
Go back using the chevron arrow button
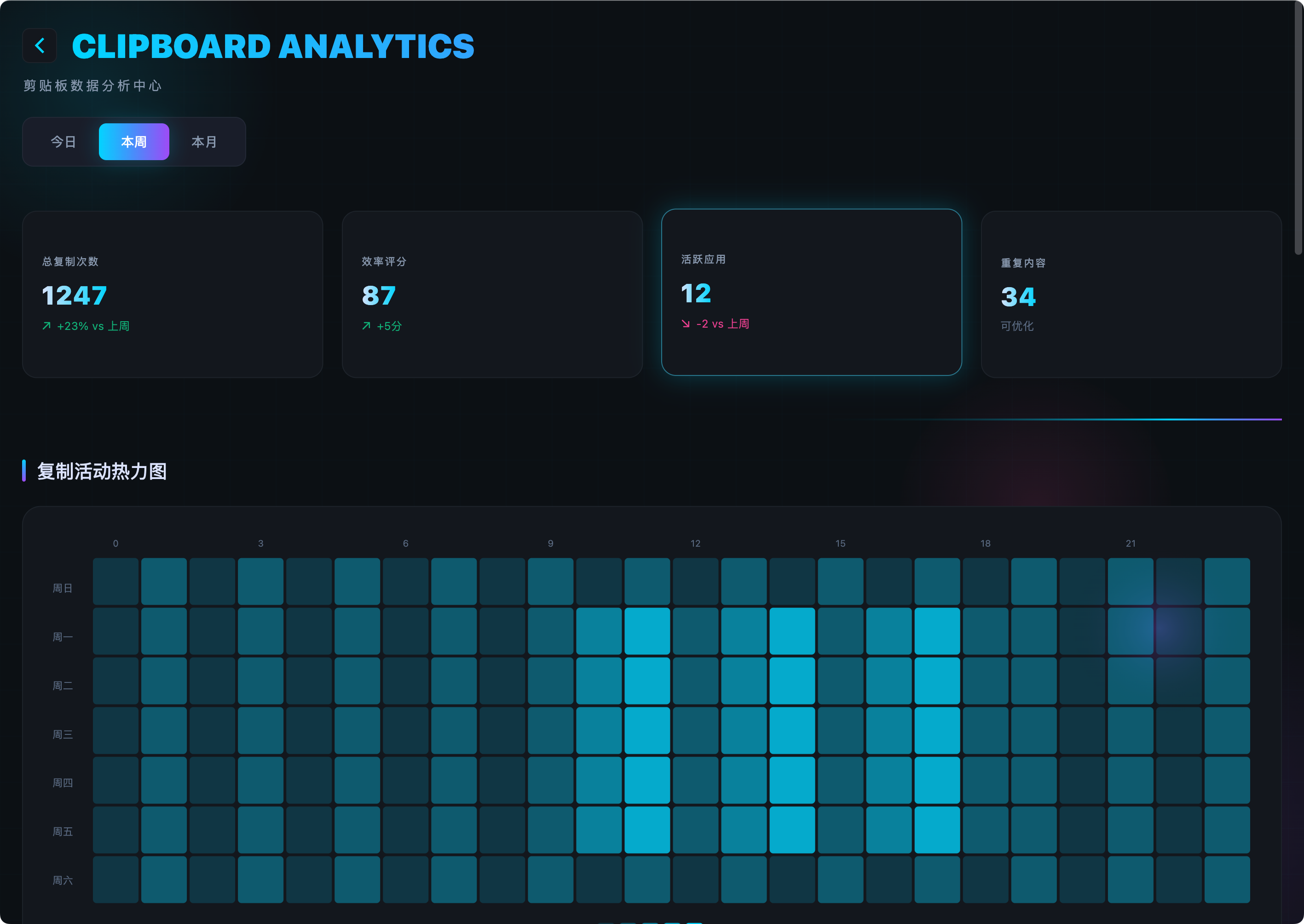tap(39, 46)
